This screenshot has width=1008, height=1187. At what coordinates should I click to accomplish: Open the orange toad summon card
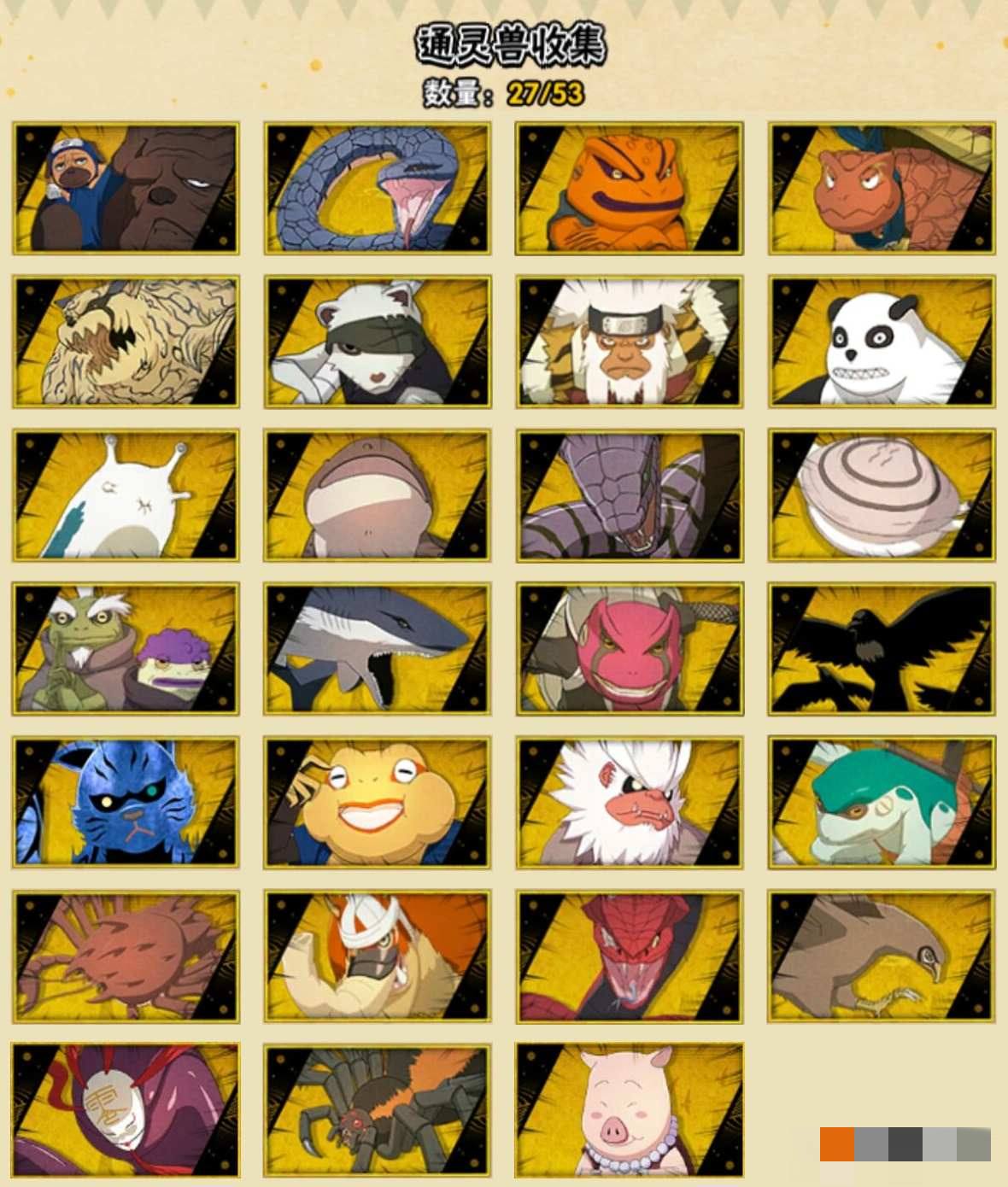click(630, 189)
